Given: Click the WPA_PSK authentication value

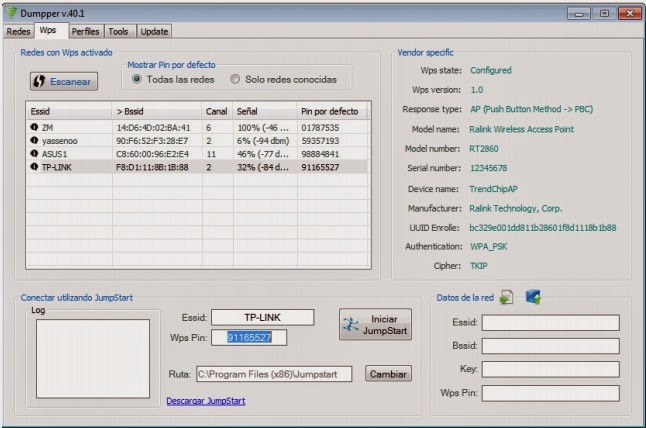Looking at the screenshot, I should (x=489, y=247).
